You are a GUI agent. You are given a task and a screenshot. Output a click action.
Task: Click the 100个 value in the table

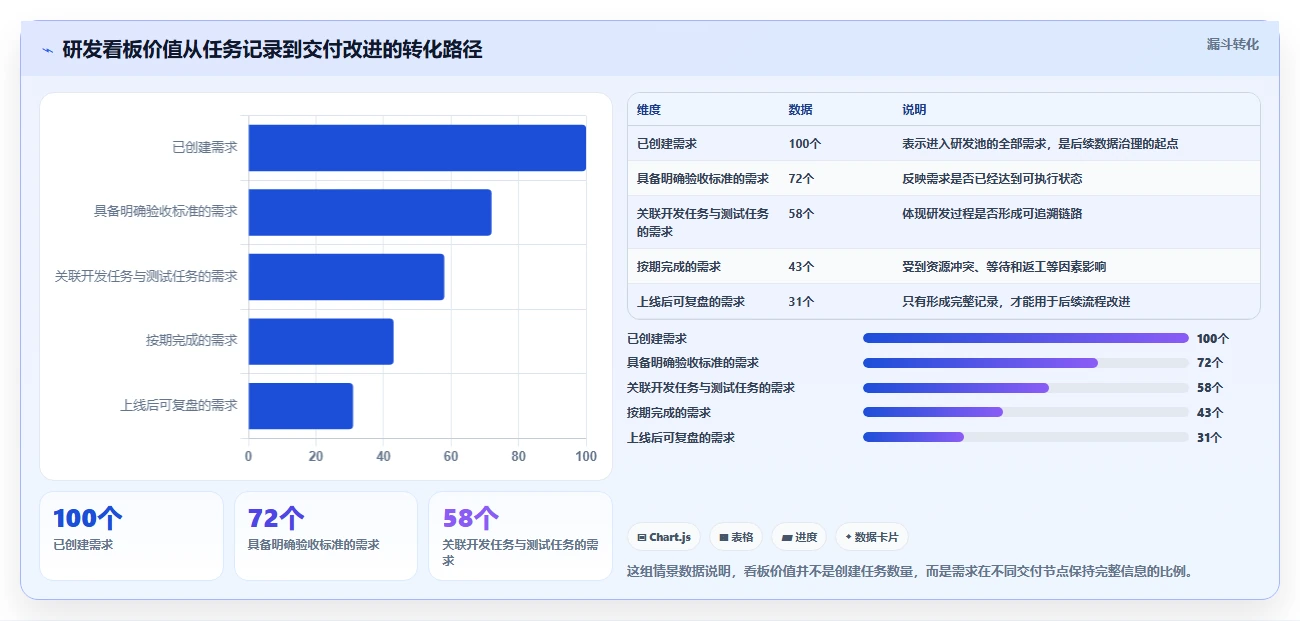click(805, 143)
